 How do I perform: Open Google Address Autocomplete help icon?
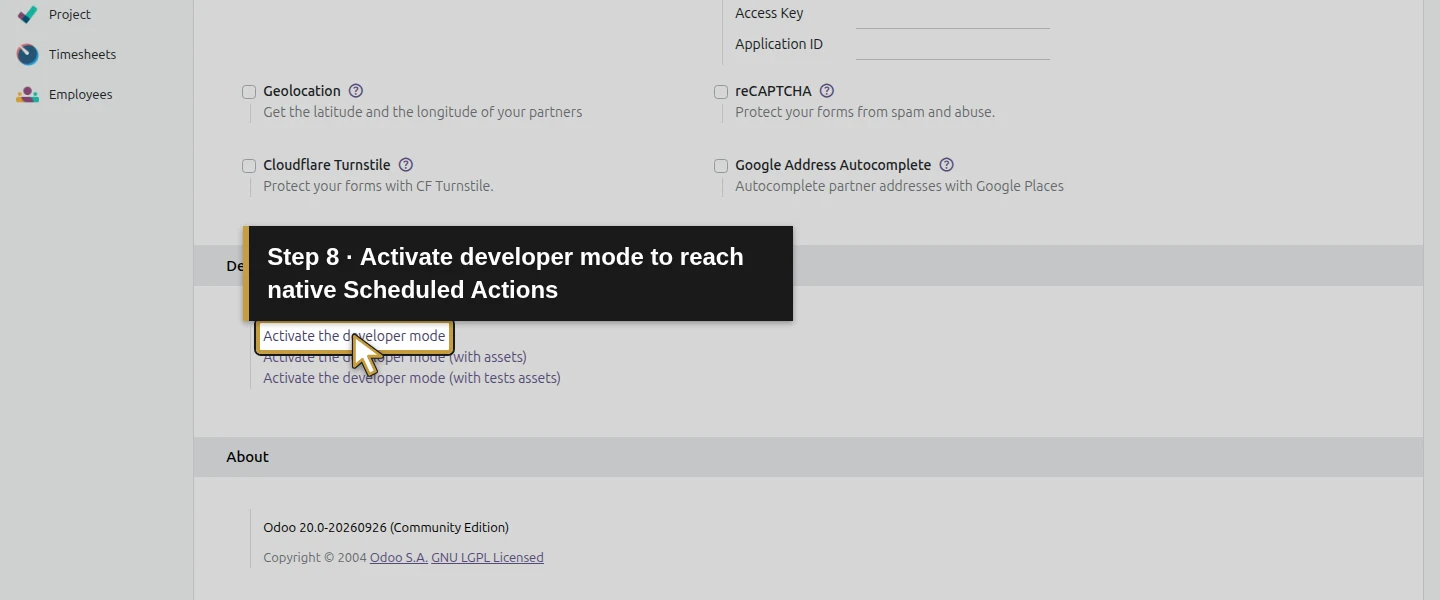point(946,165)
